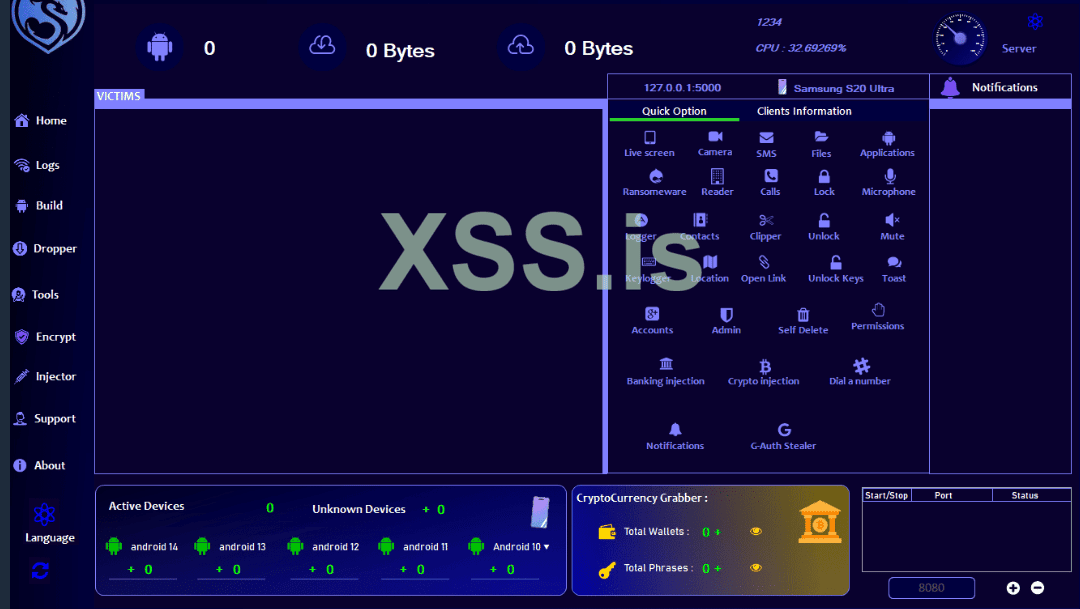Click the Permissions hand icon
The image size is (1080, 609).
coord(878,311)
